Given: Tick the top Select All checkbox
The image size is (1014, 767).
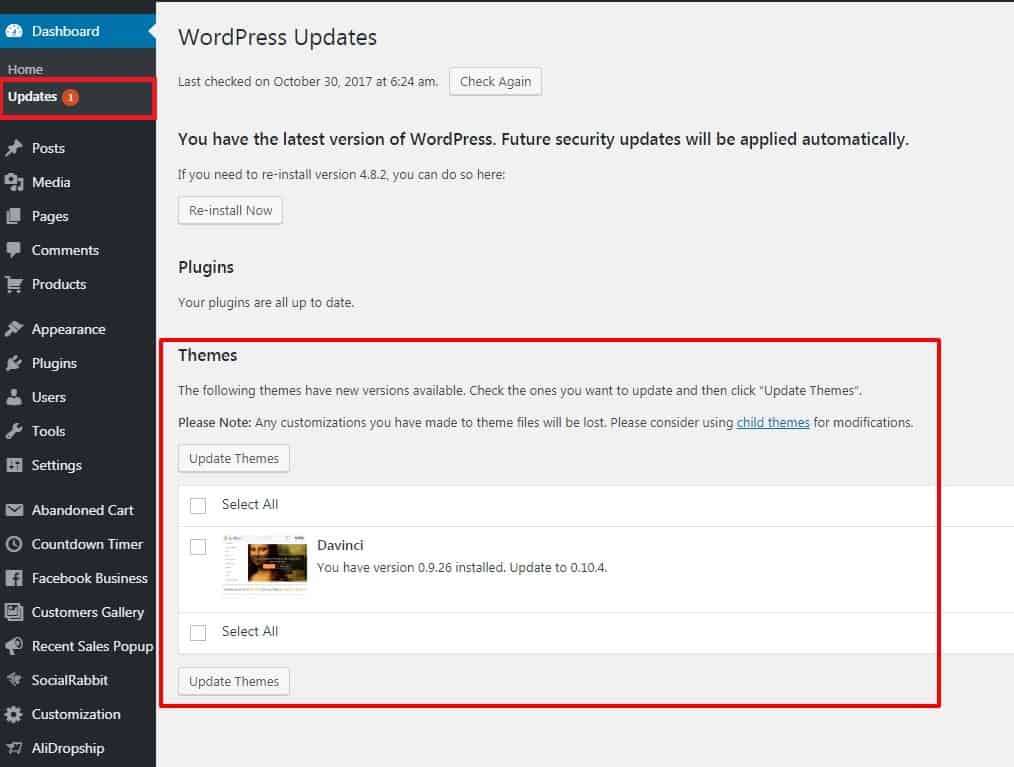Looking at the screenshot, I should click(198, 505).
